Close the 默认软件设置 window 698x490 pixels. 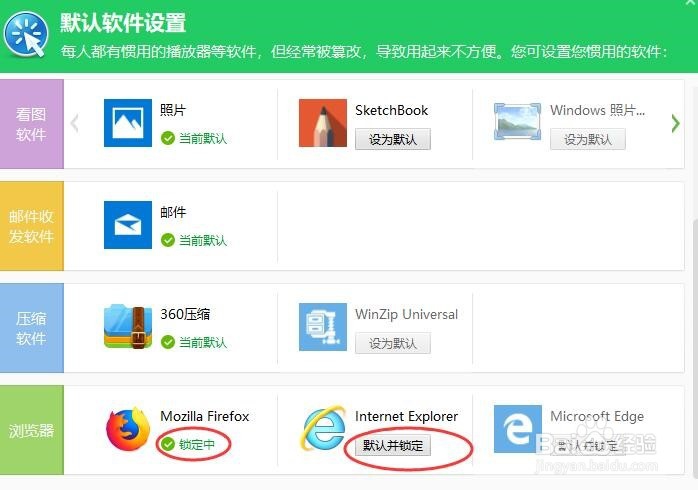pos(692,2)
